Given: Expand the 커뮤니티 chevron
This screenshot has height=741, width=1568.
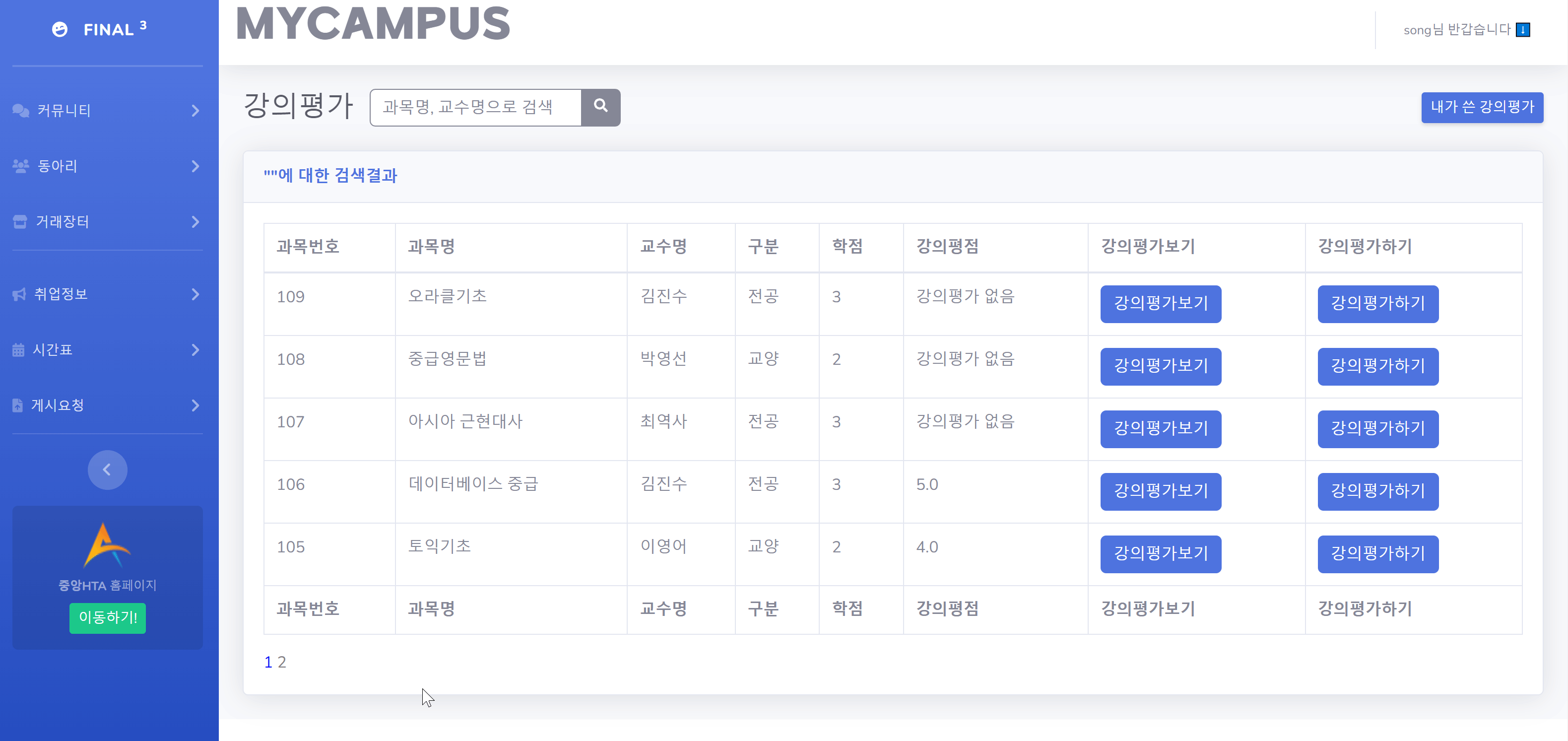Looking at the screenshot, I should (x=195, y=111).
